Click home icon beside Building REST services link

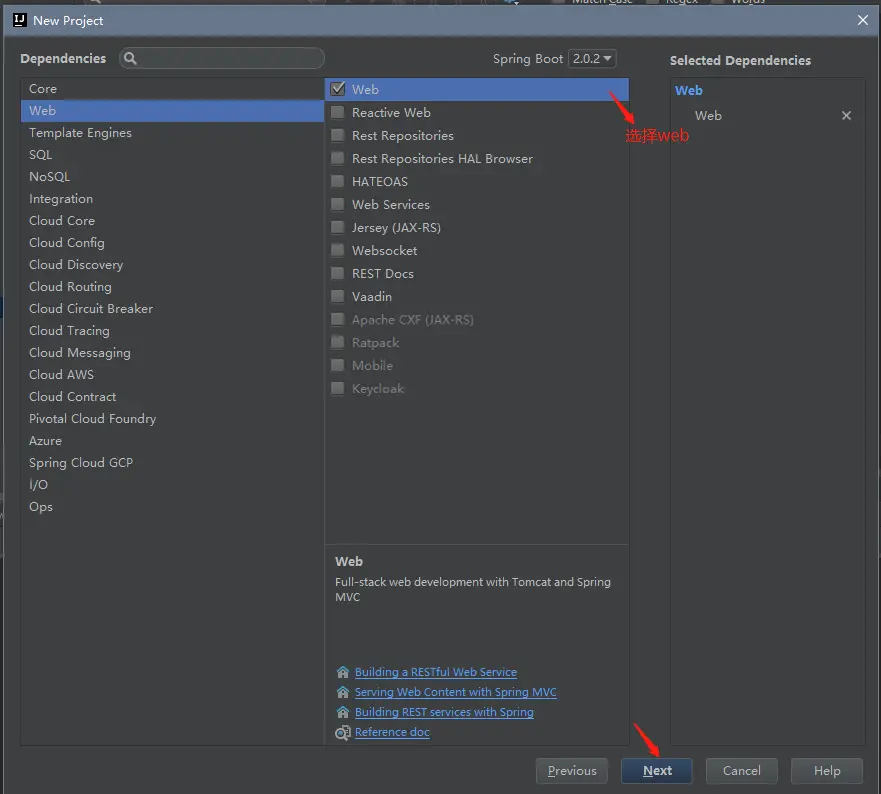click(343, 713)
